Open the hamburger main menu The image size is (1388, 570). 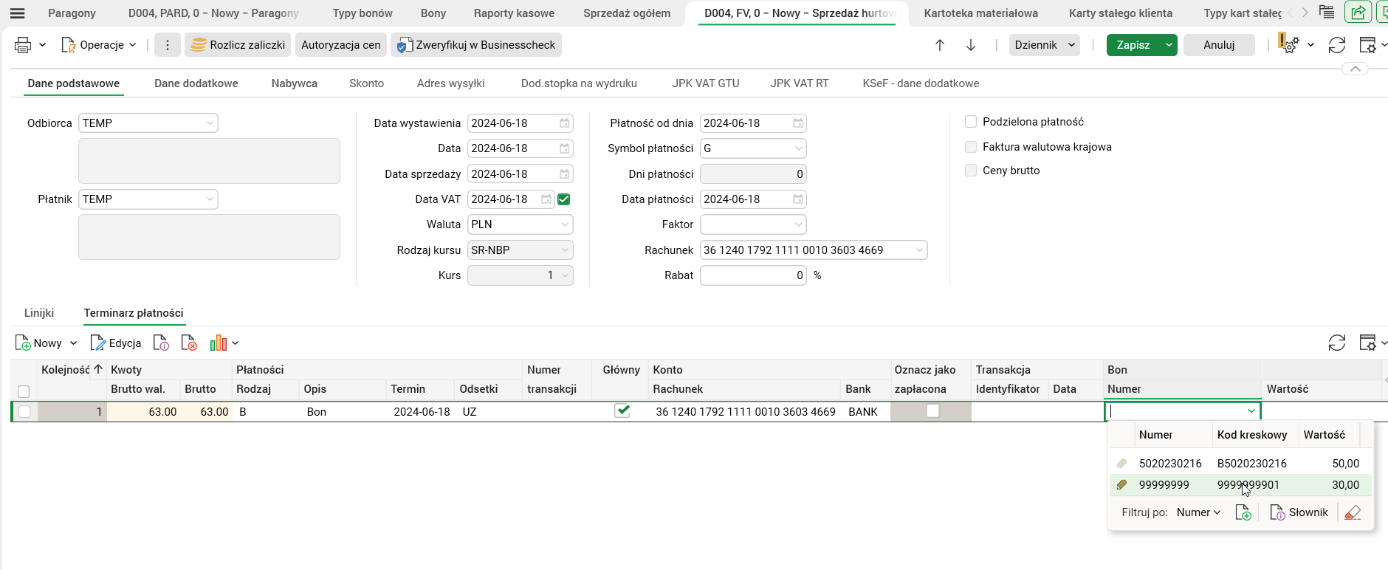click(x=16, y=13)
